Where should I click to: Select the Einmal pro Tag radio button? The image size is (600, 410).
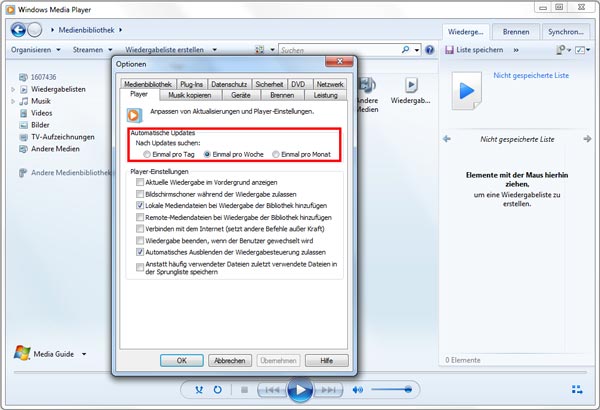[x=147, y=154]
